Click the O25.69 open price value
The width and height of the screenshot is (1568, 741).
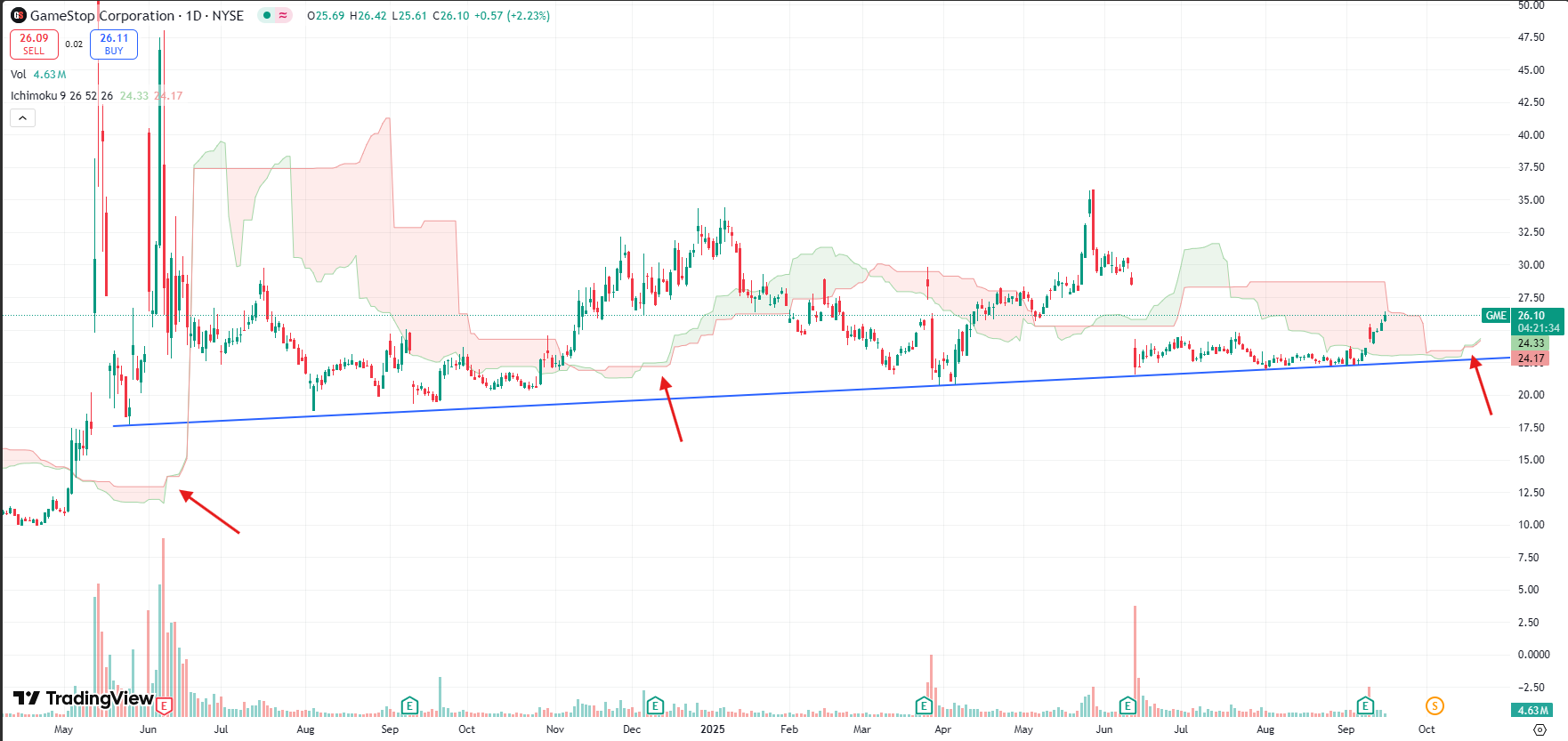(326, 16)
